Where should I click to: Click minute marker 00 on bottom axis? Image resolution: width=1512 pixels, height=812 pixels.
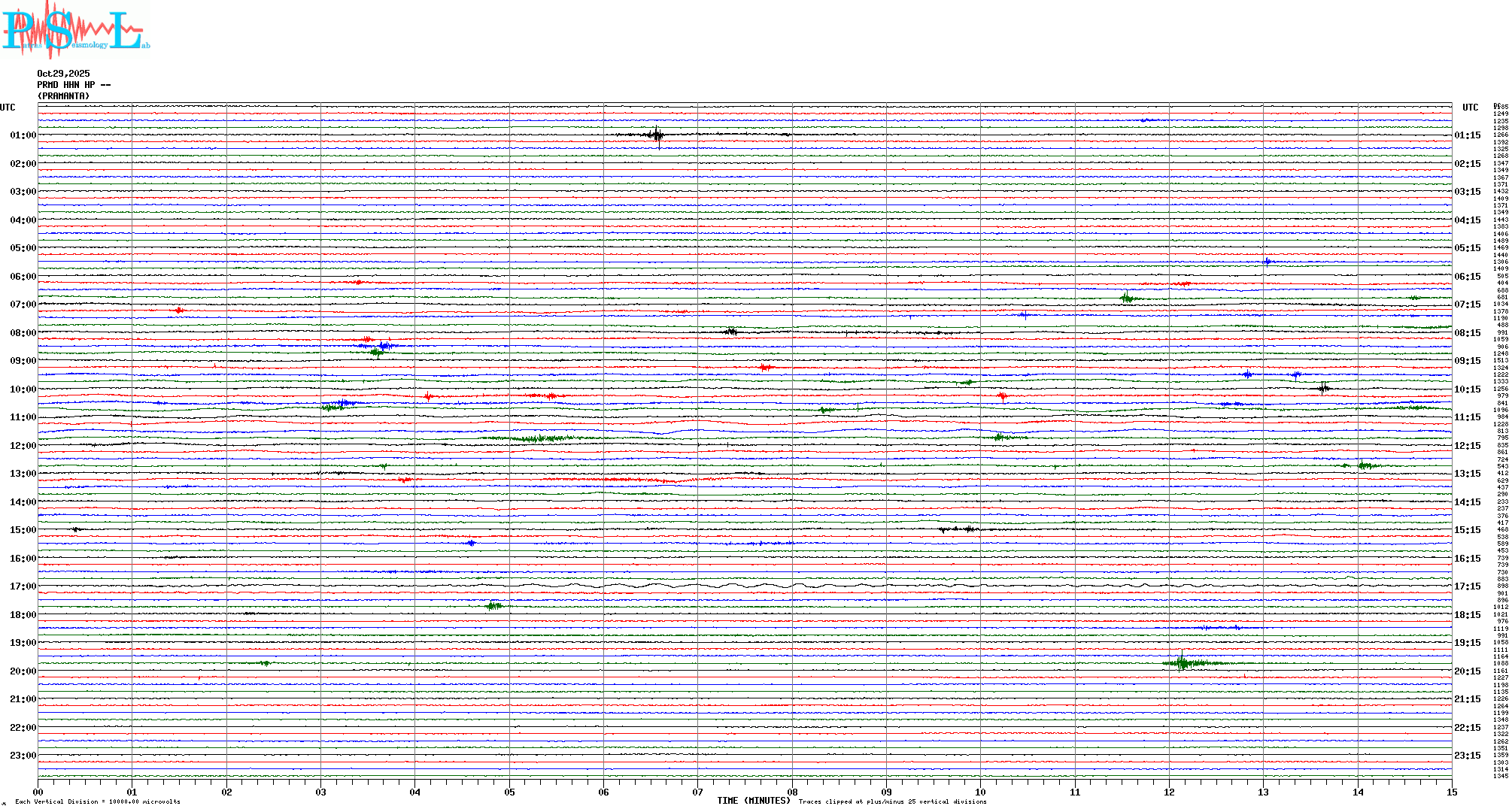(x=38, y=792)
